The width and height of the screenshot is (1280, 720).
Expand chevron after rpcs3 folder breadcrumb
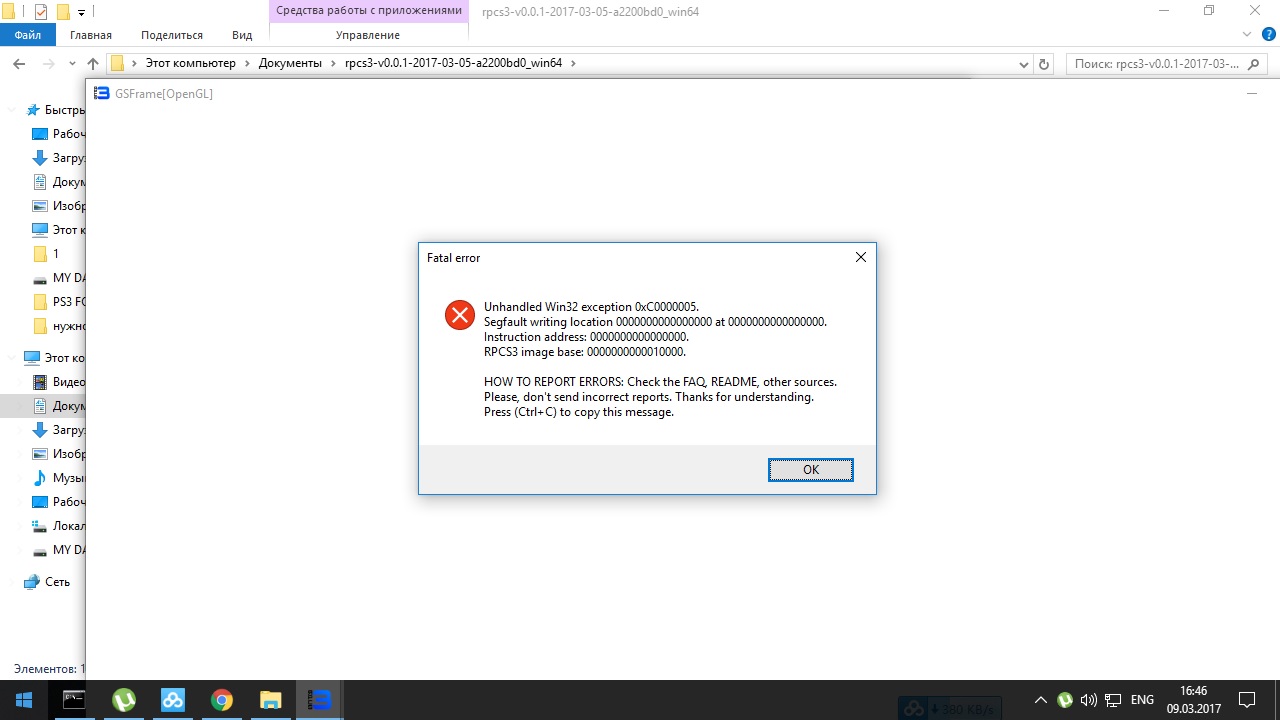click(573, 63)
